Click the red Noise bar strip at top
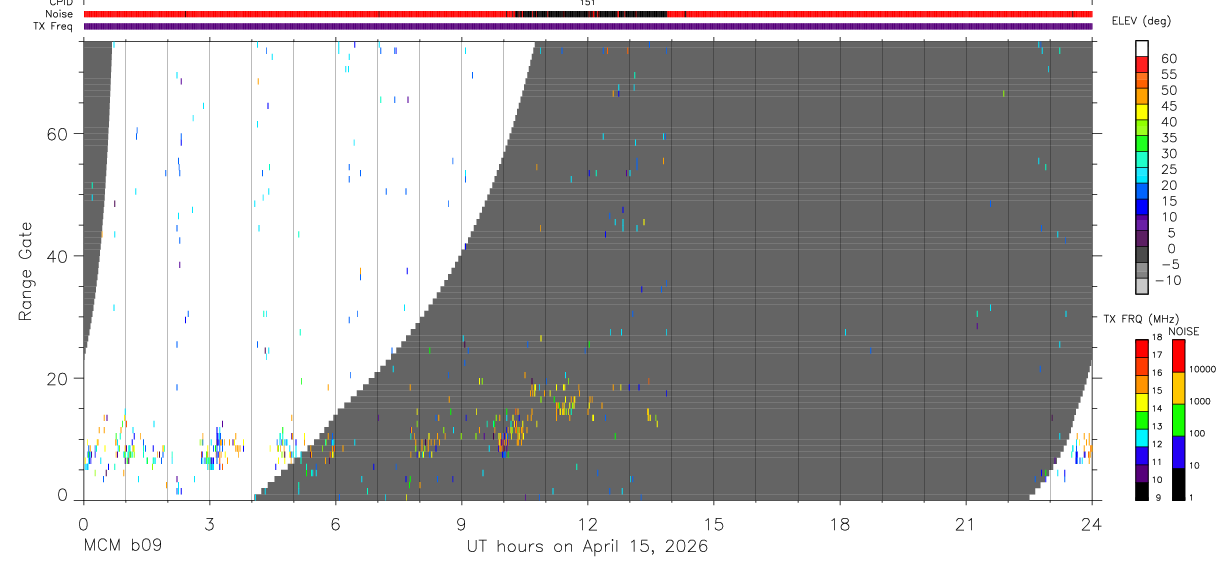 [588, 14]
